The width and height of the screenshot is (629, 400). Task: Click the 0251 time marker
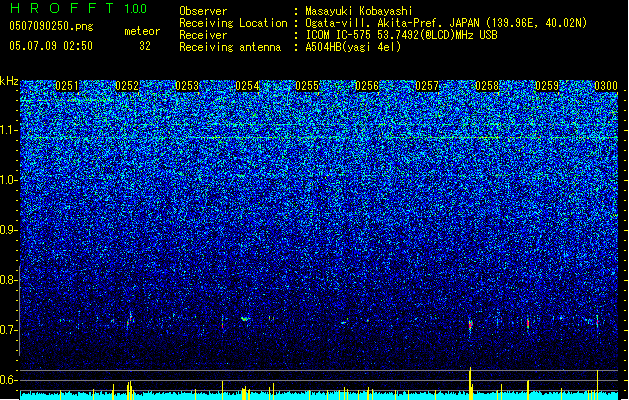[x=67, y=86]
